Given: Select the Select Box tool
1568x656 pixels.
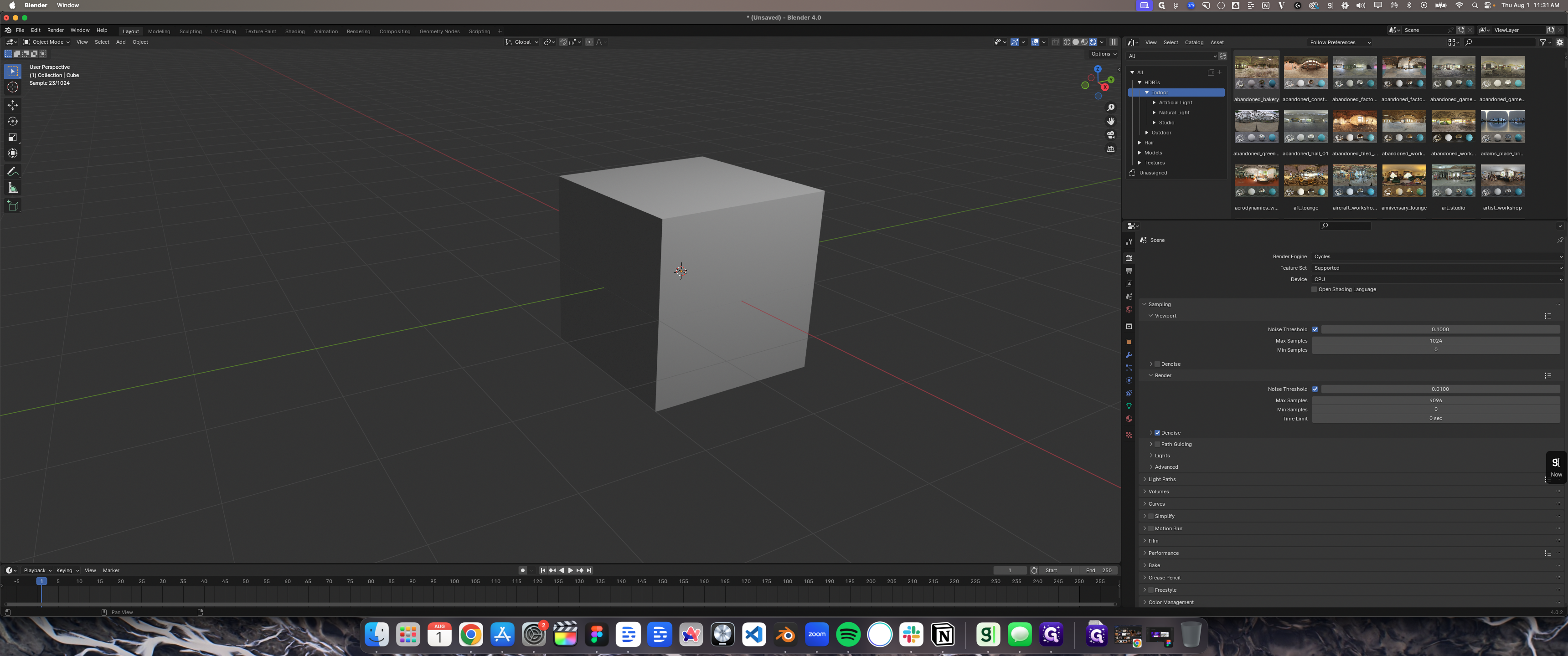Looking at the screenshot, I should tap(13, 71).
